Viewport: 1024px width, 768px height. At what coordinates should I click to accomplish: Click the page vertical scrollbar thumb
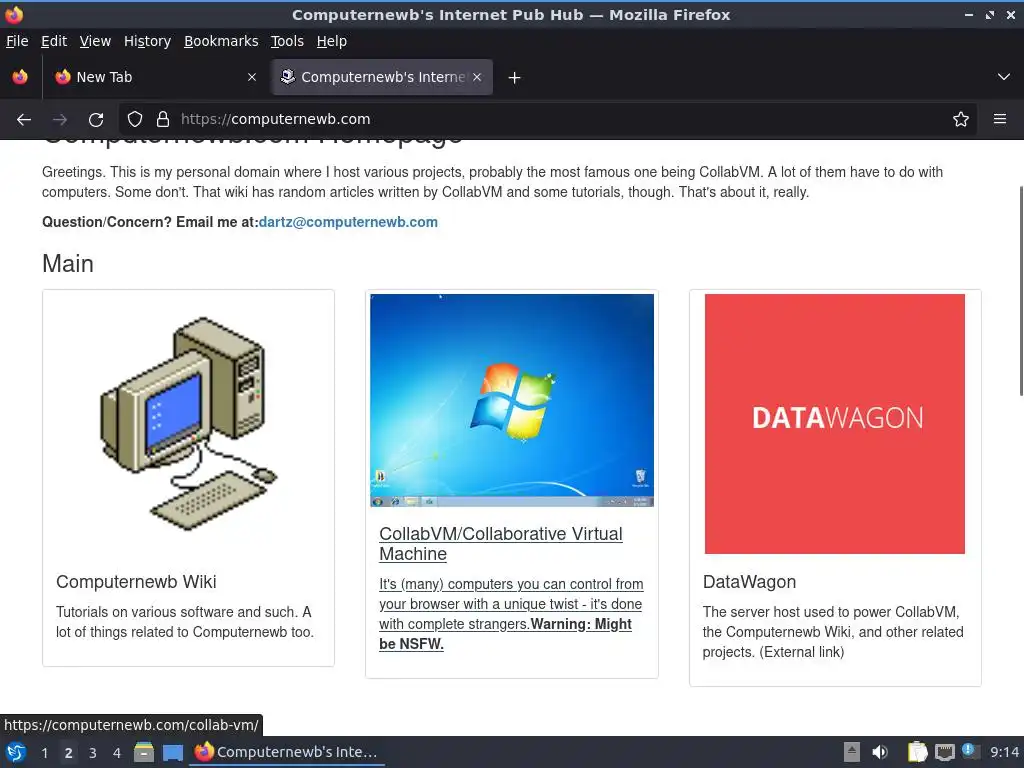[1020, 291]
